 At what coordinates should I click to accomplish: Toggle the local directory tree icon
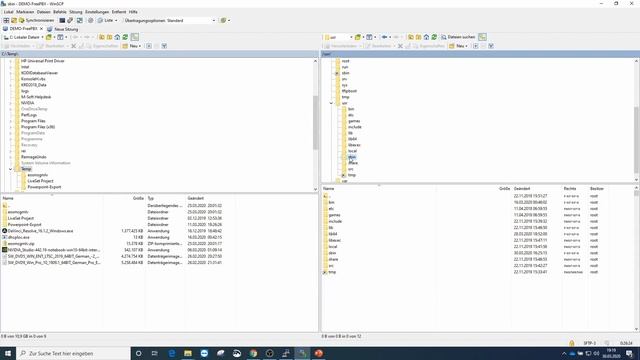(135, 37)
